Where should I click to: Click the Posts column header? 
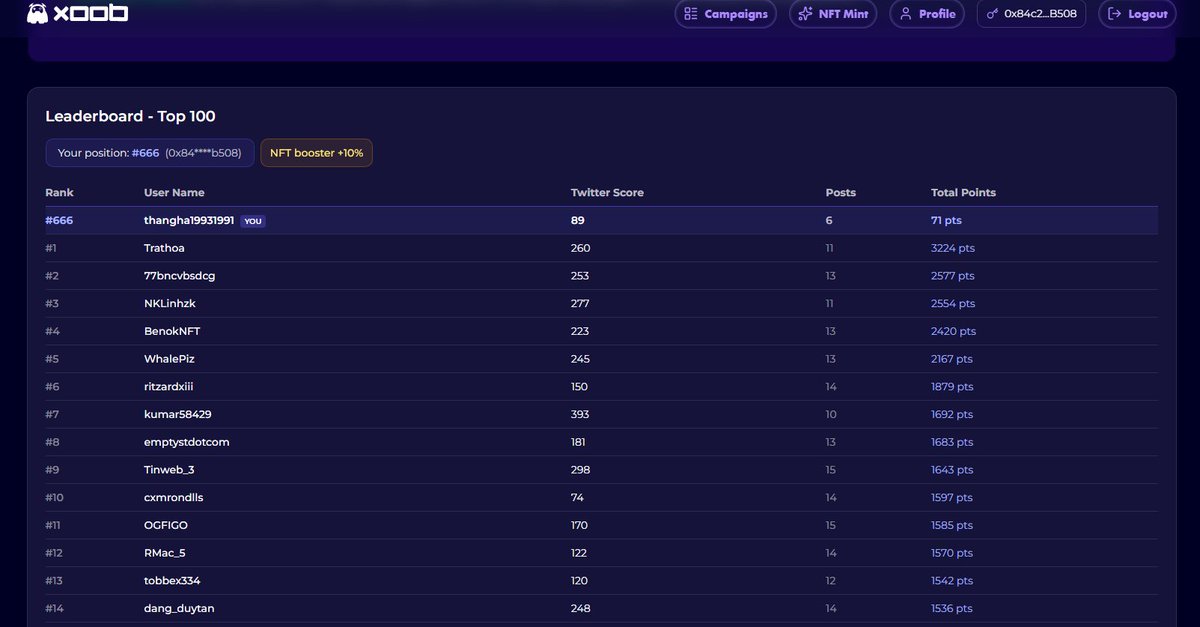coord(841,192)
